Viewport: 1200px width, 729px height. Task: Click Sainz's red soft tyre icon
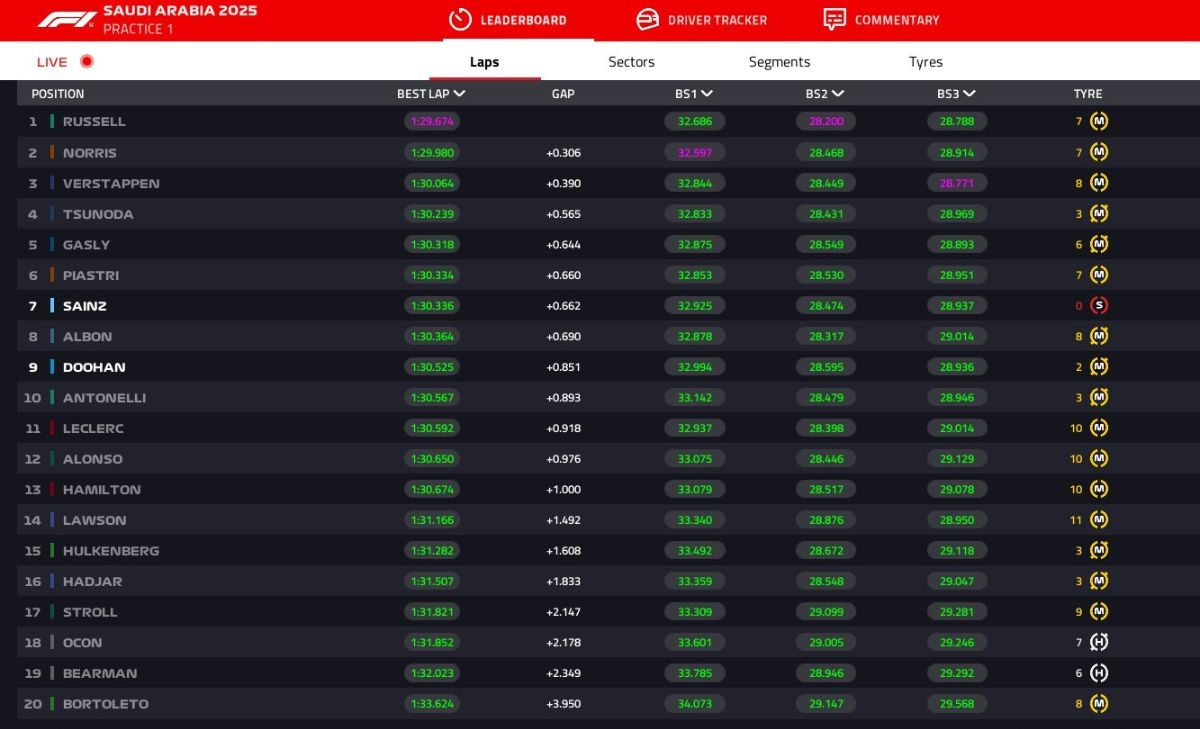[x=1099, y=306]
